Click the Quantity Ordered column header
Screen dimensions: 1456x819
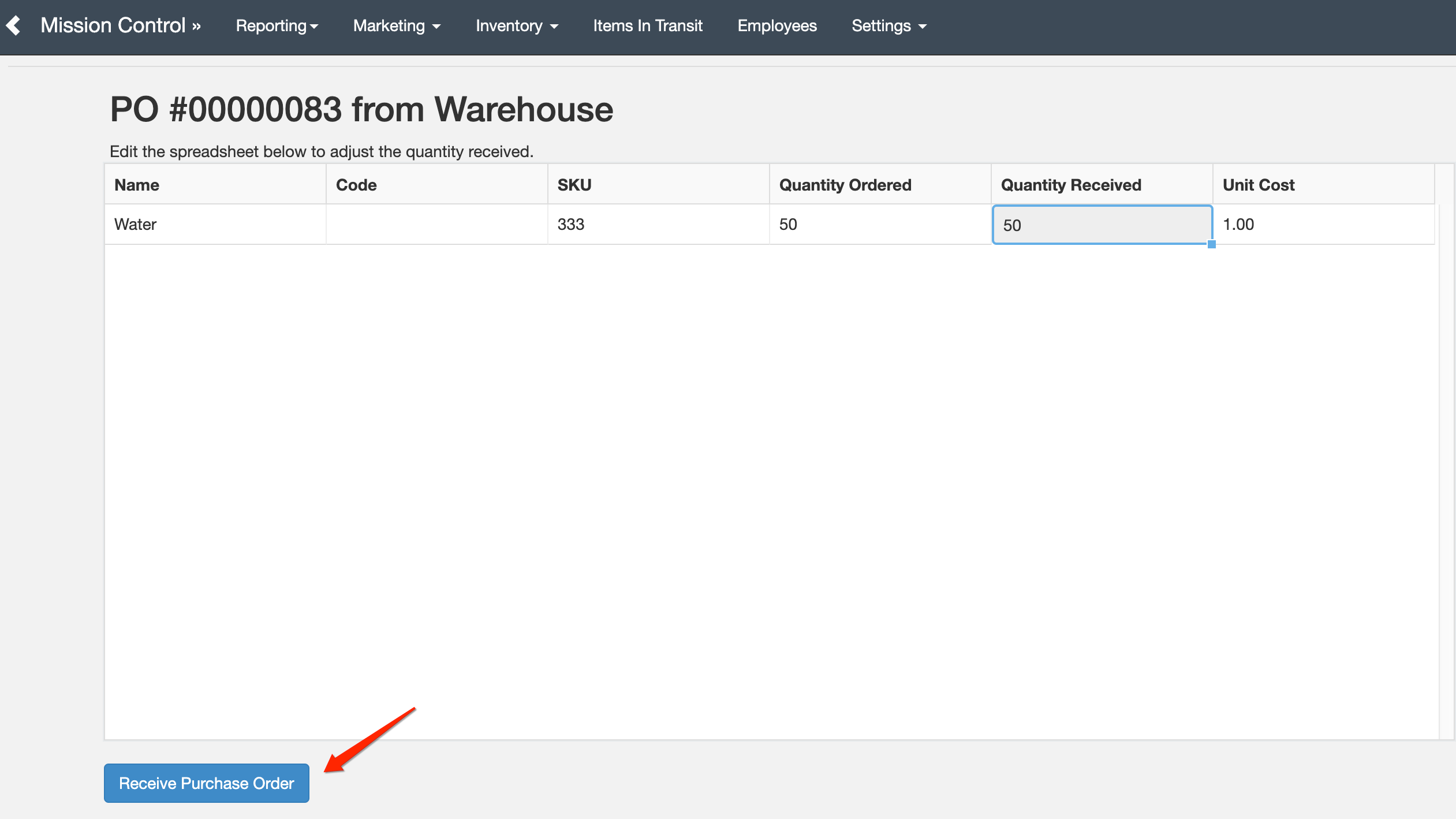coord(880,184)
